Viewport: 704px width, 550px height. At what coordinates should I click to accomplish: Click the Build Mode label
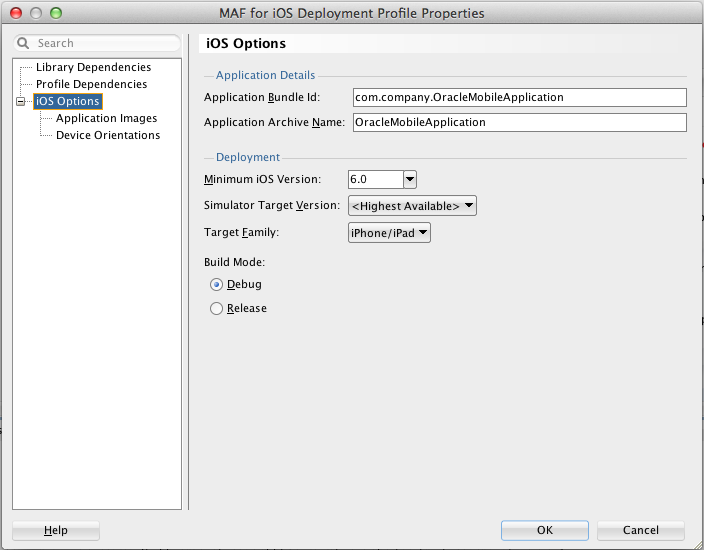[x=234, y=262]
